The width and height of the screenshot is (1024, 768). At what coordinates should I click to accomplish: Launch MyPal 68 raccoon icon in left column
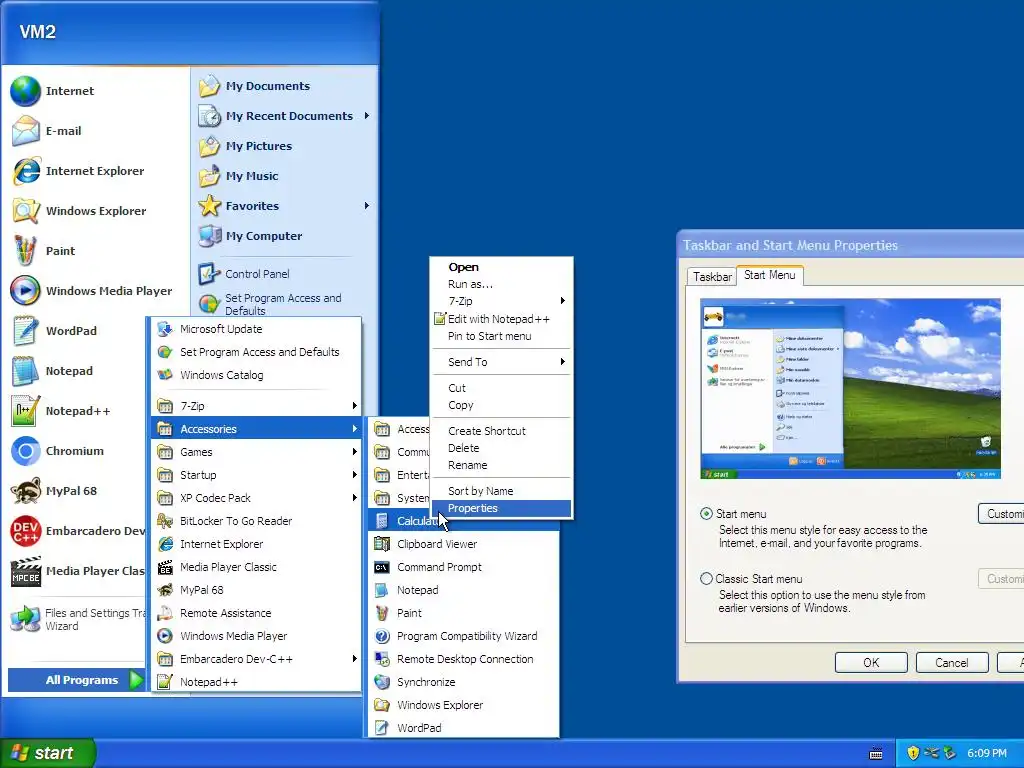point(25,491)
